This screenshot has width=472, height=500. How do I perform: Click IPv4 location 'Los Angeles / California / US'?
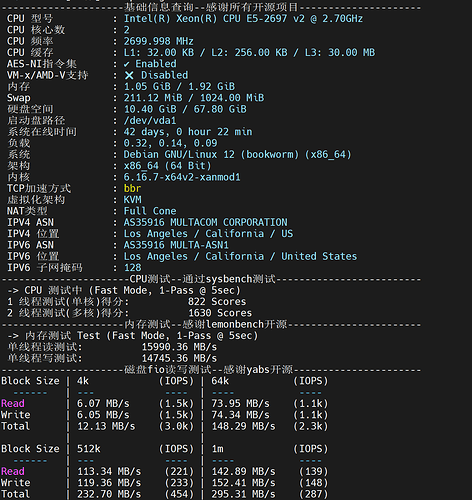coord(208,234)
